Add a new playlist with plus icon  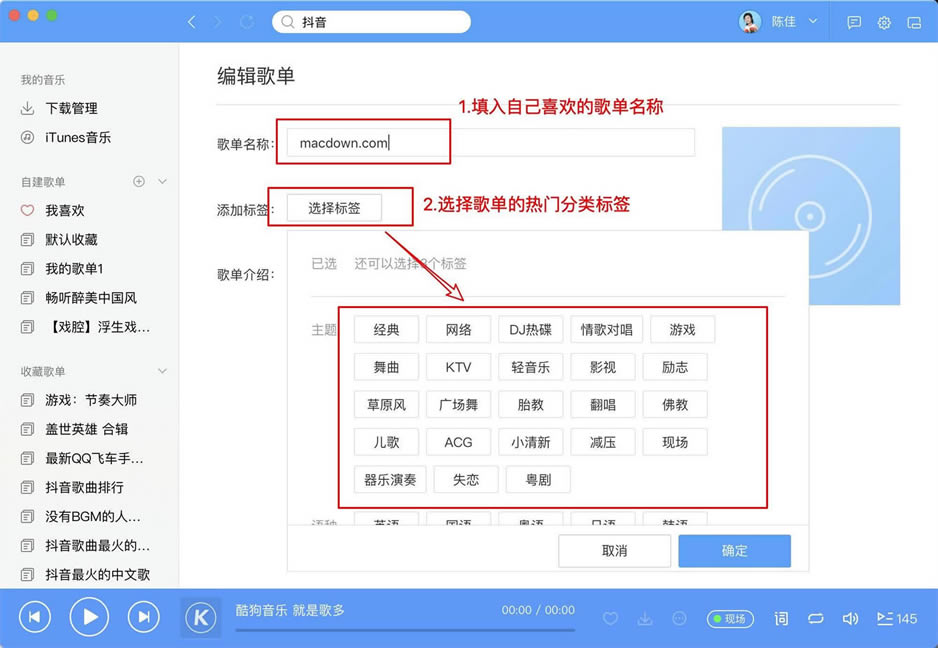pyautogui.click(x=139, y=181)
